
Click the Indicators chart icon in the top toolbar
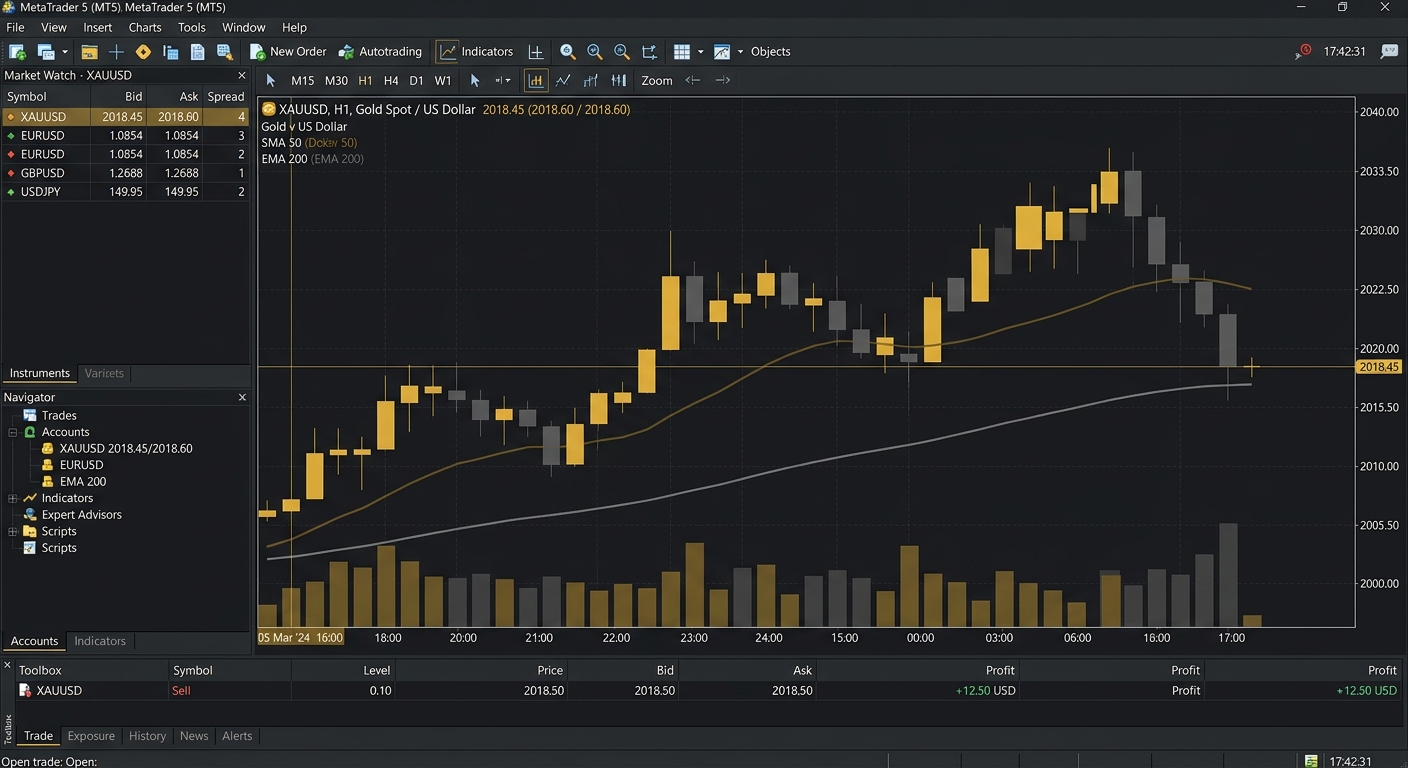[447, 52]
